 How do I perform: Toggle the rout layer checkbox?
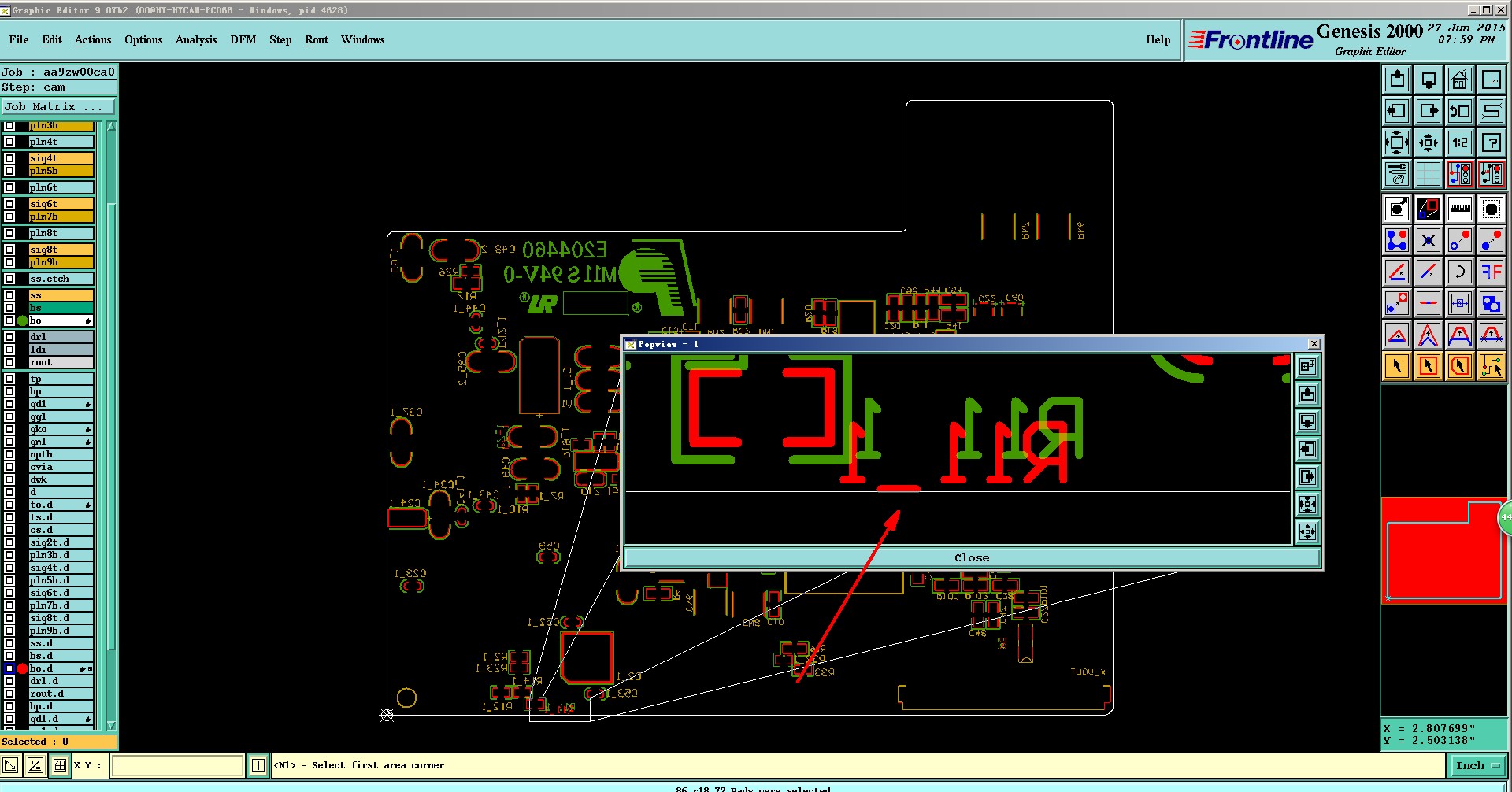[x=9, y=362]
